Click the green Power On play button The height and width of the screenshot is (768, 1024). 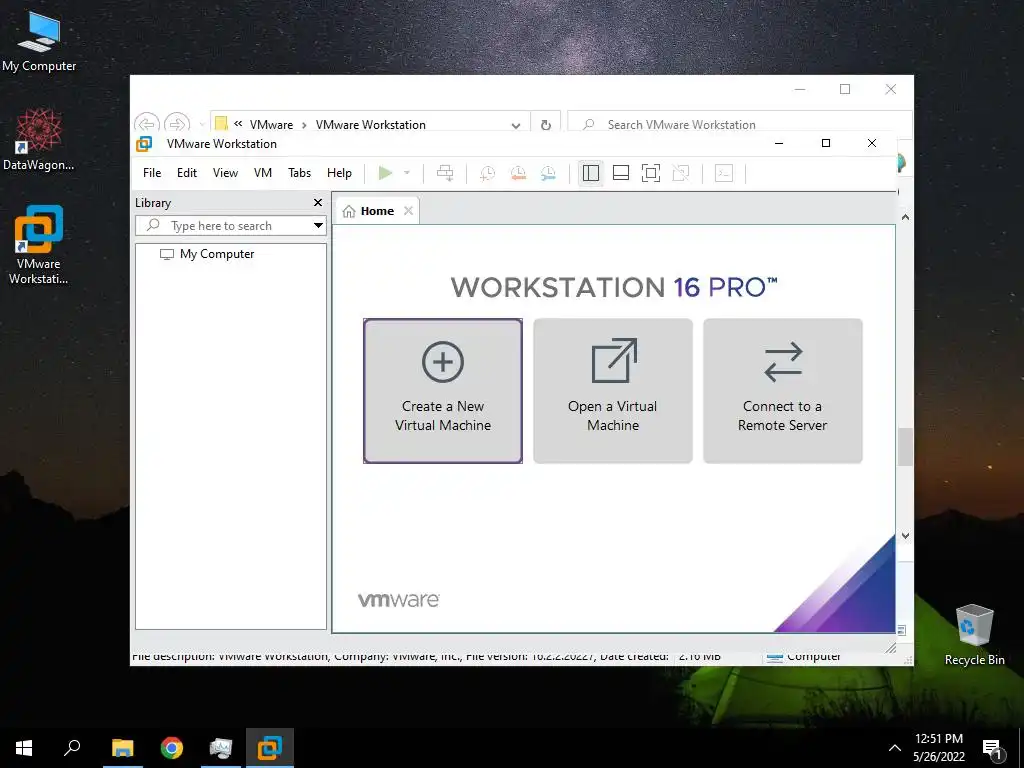pyautogui.click(x=385, y=173)
